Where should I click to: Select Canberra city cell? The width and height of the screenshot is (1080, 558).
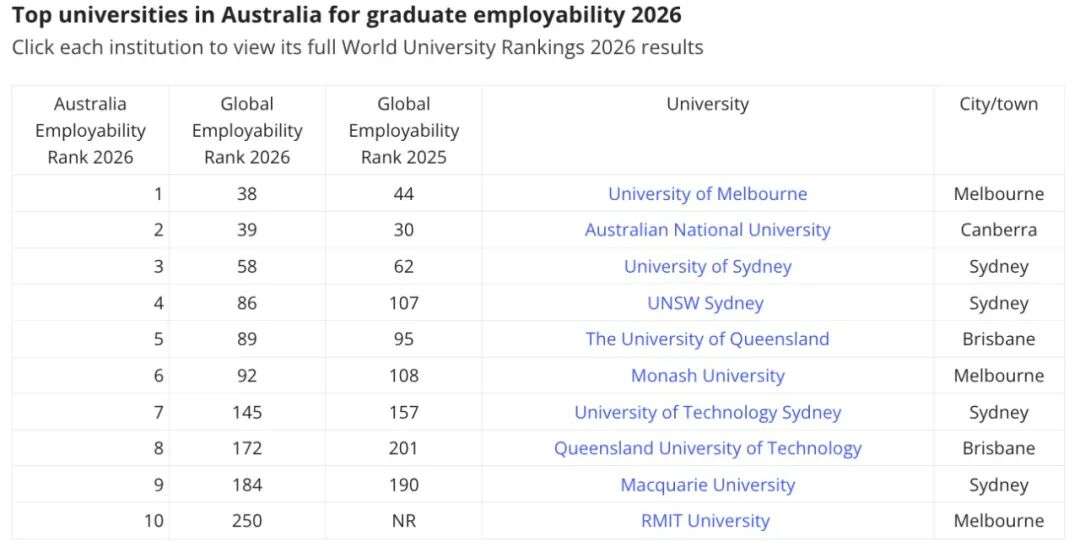tap(998, 230)
